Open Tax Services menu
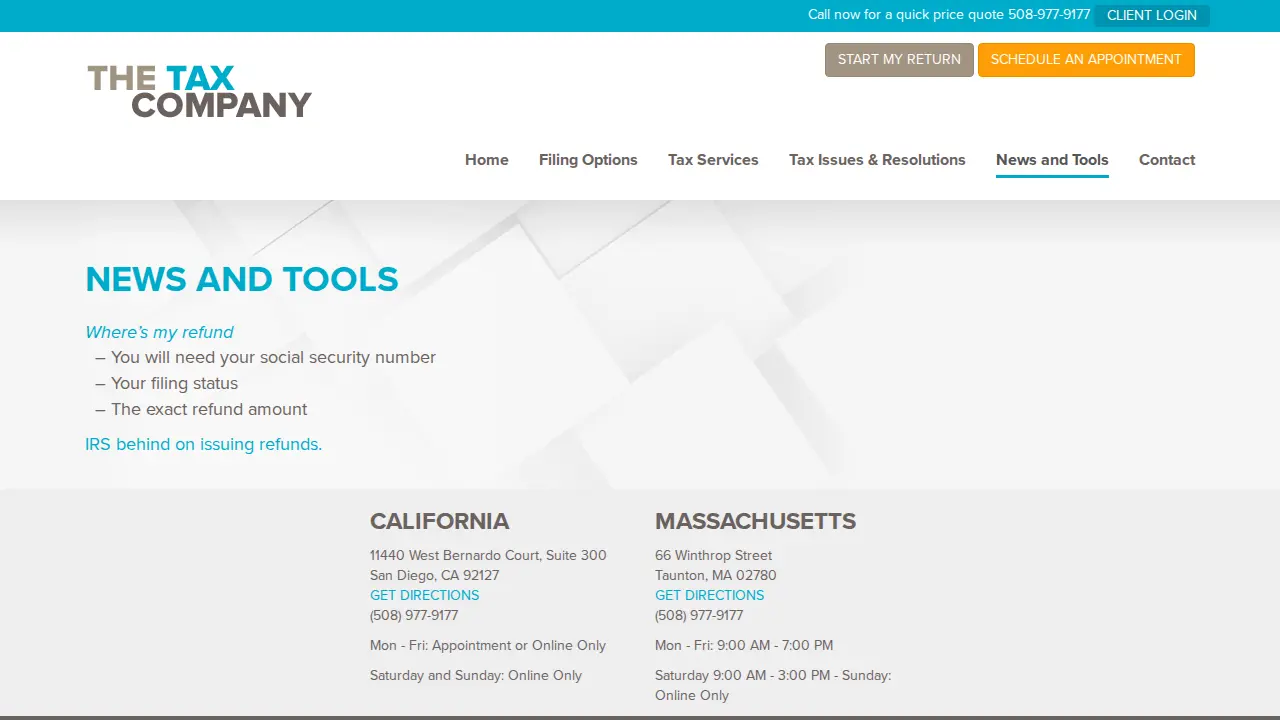The width and height of the screenshot is (1280, 720). (713, 160)
